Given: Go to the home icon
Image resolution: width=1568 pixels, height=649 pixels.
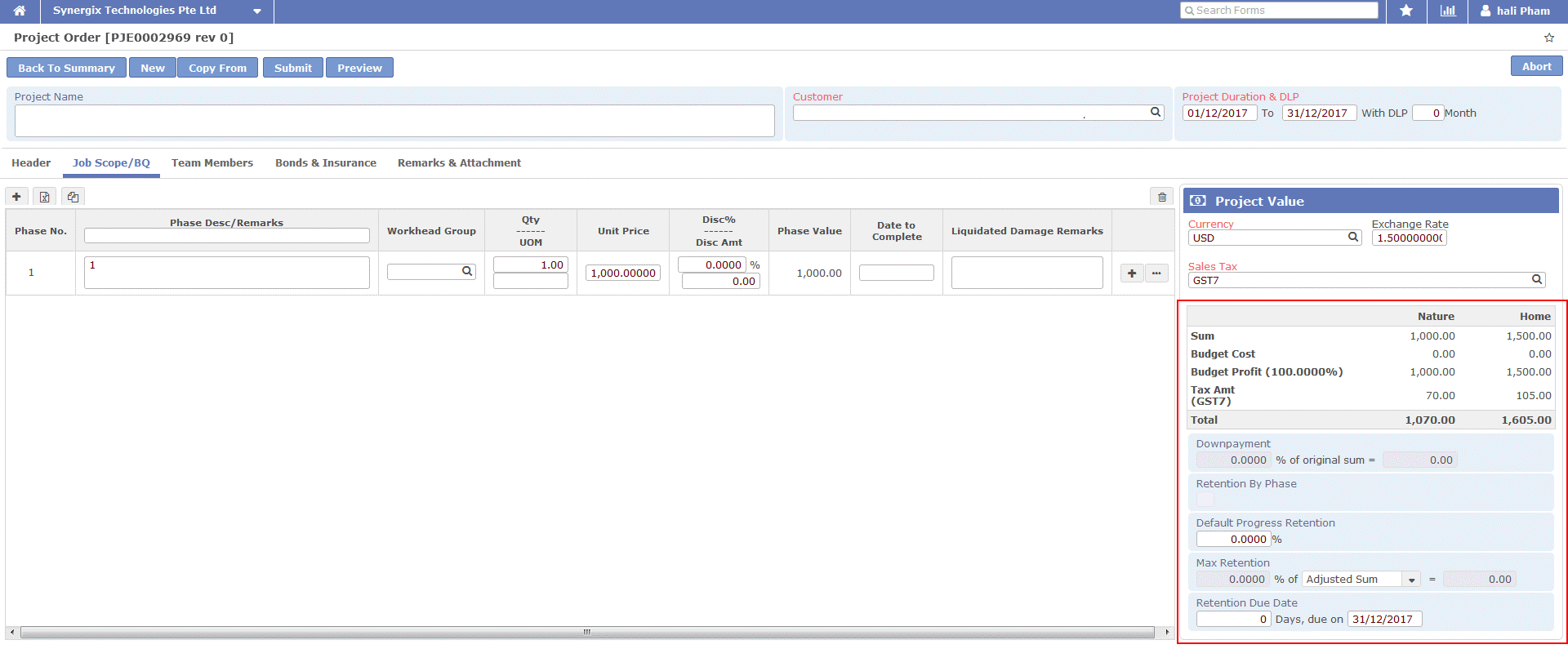Looking at the screenshot, I should (x=20, y=11).
